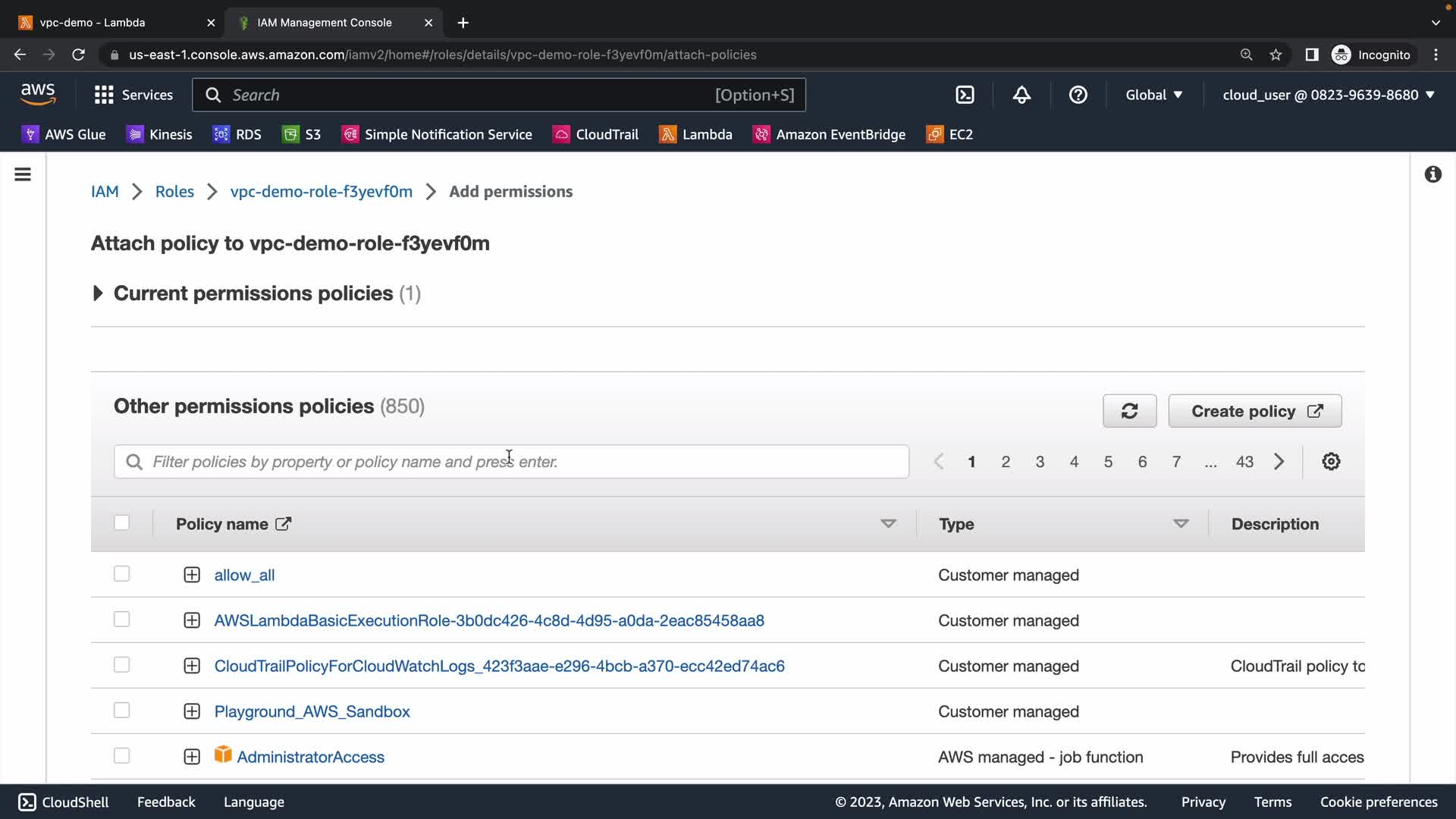Expand Current permissions policies section
Image resolution: width=1456 pixels, height=819 pixels.
pos(98,293)
